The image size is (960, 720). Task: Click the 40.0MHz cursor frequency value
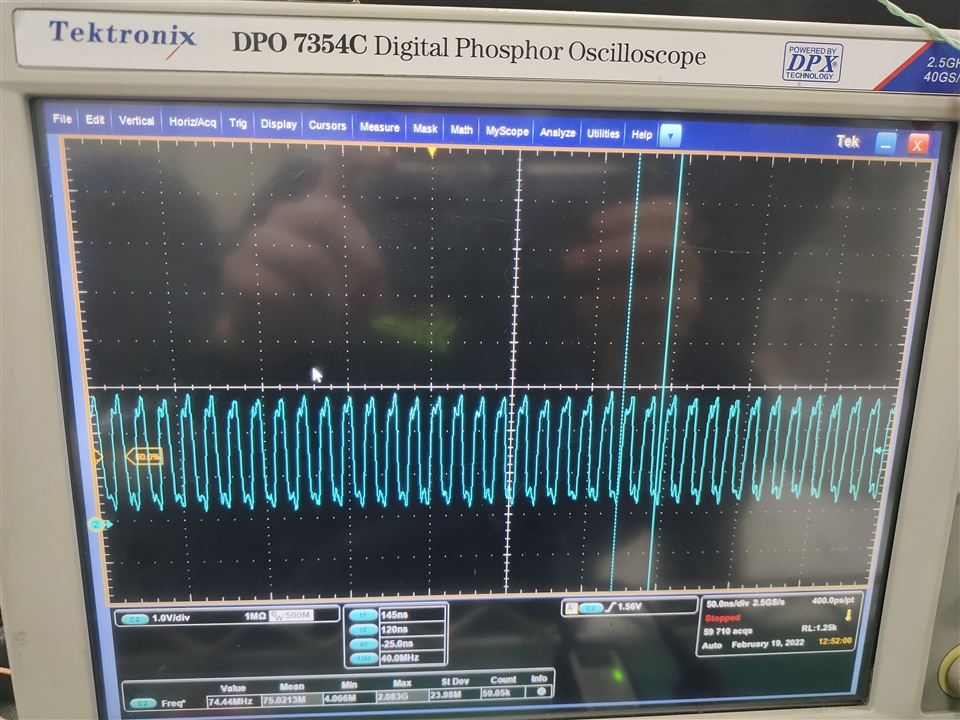click(x=413, y=658)
